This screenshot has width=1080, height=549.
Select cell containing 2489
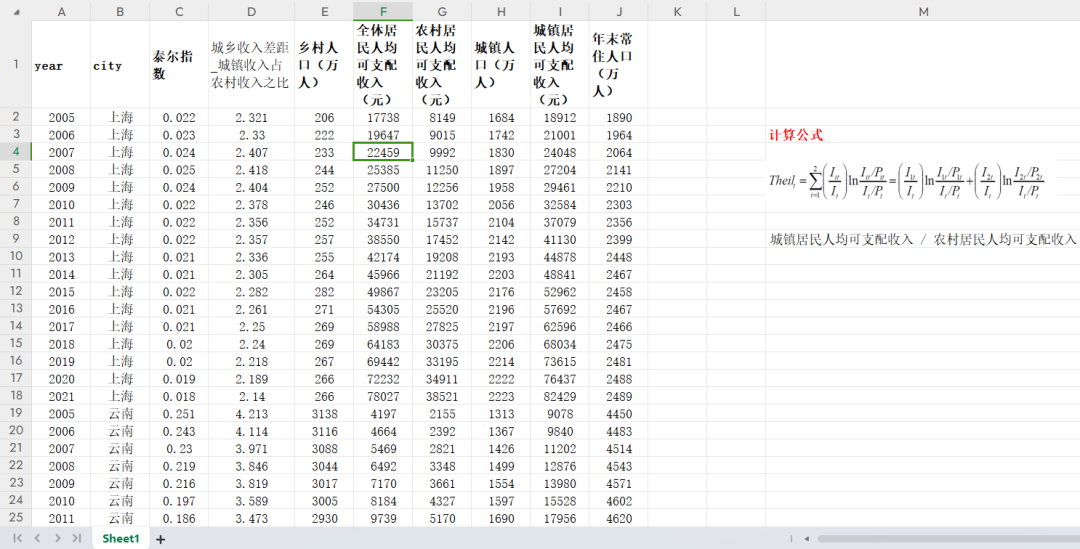[619, 395]
